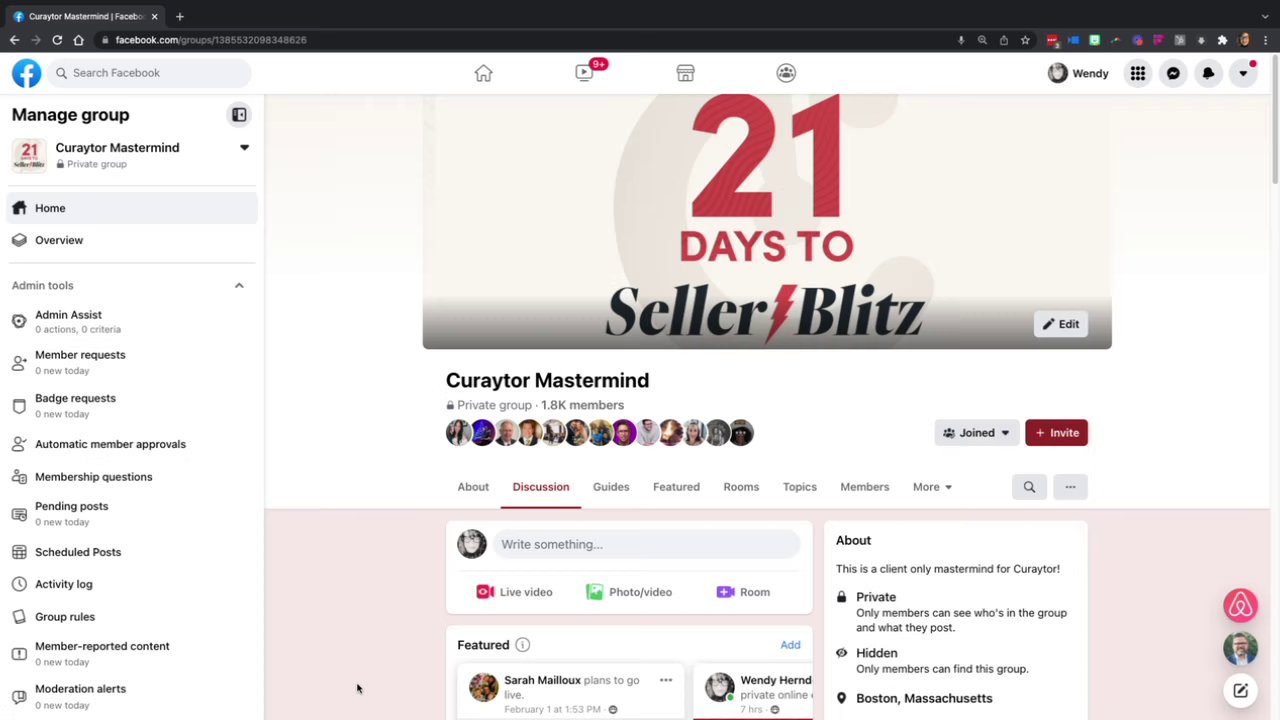The image size is (1280, 720).
Task: Toggle the Manage group sidebar panel icon
Action: pos(239,115)
